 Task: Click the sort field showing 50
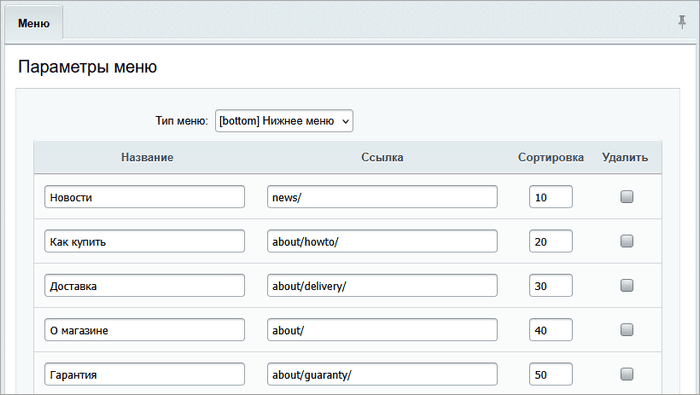click(551, 374)
